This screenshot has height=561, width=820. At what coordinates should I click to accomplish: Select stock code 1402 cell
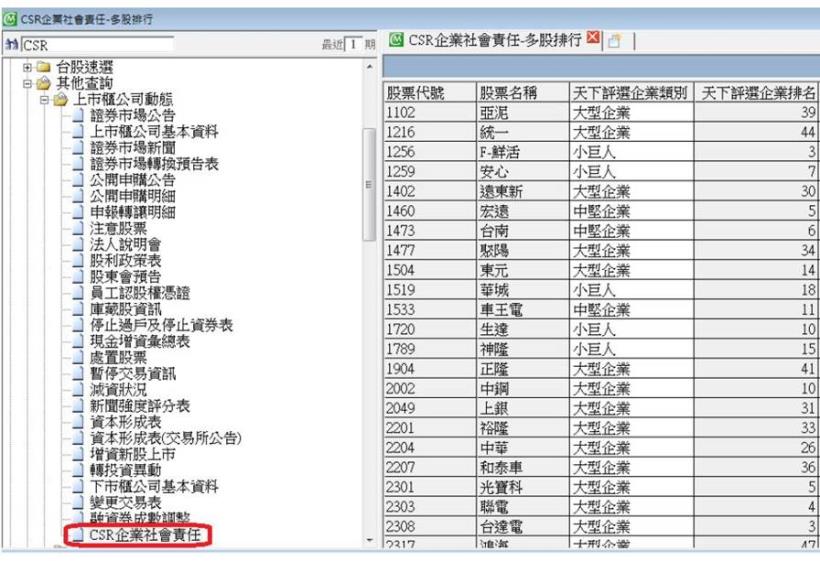coord(430,191)
